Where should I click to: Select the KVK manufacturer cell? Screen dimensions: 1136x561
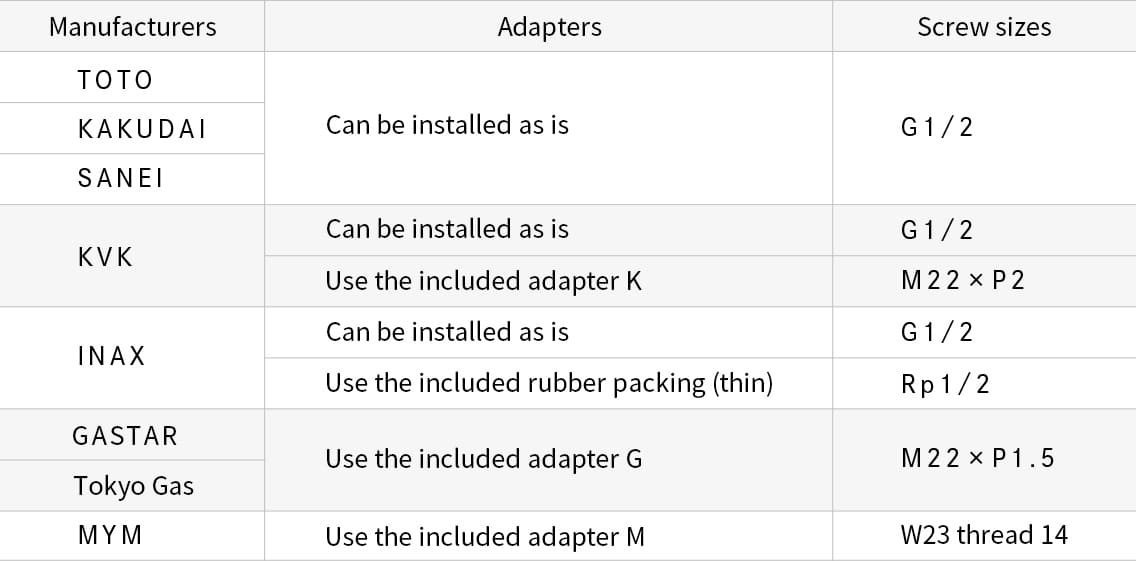pos(132,256)
